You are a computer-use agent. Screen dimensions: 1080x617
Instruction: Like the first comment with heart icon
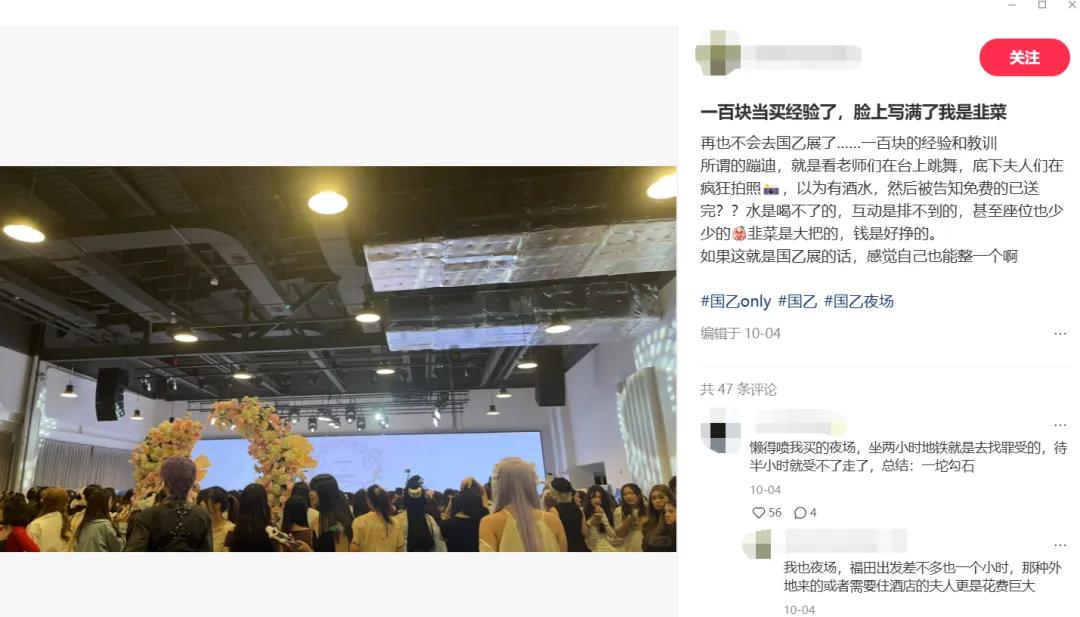[758, 512]
